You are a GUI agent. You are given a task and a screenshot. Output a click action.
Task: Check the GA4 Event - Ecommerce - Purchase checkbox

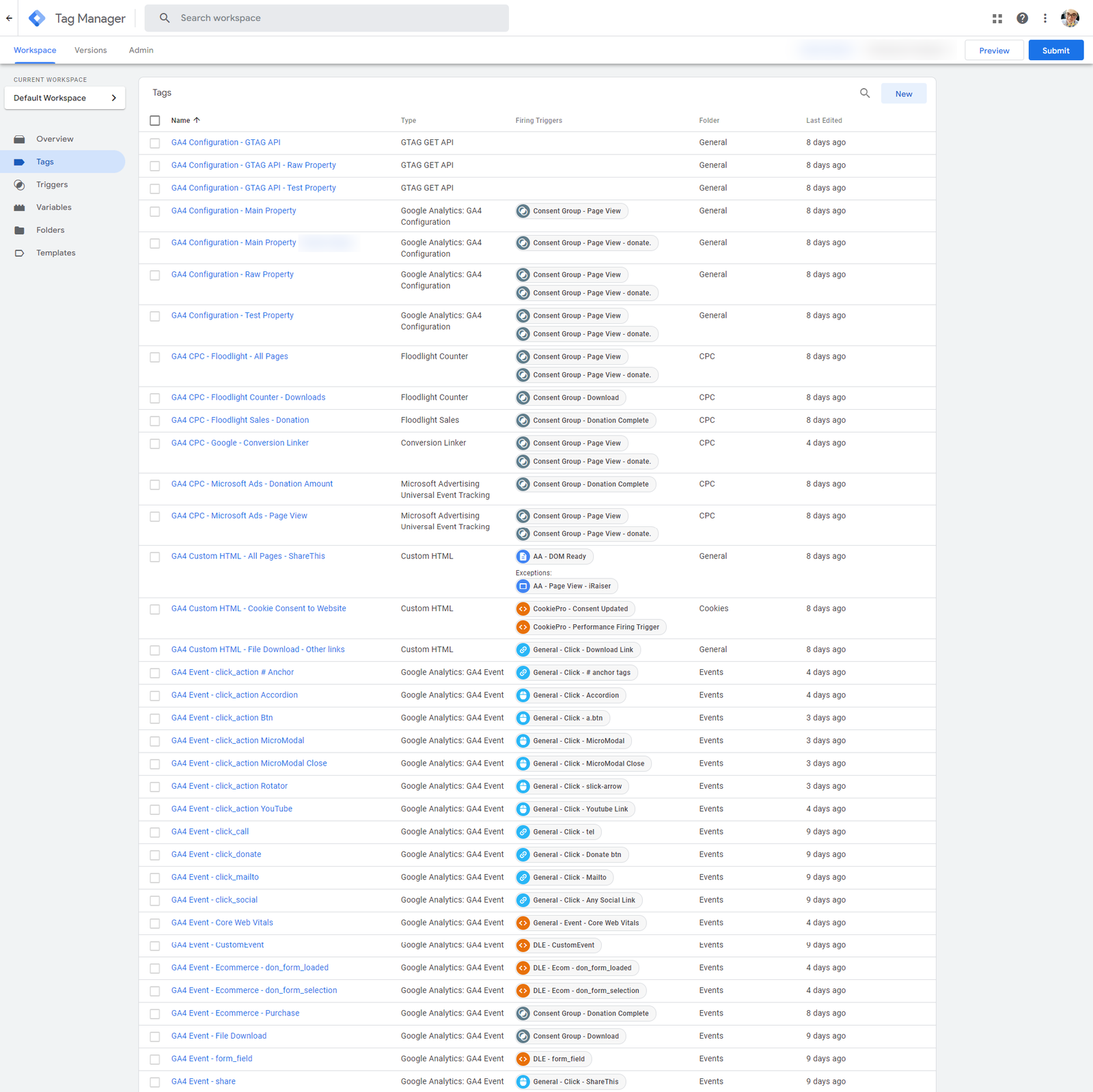point(155,1014)
